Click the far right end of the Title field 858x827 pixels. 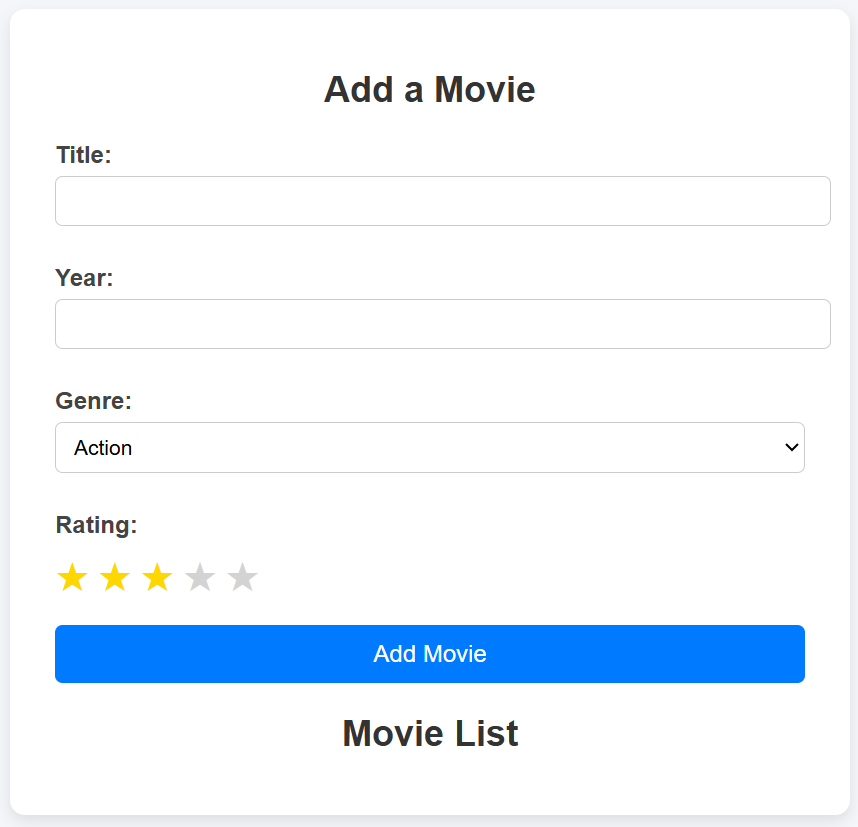815,201
